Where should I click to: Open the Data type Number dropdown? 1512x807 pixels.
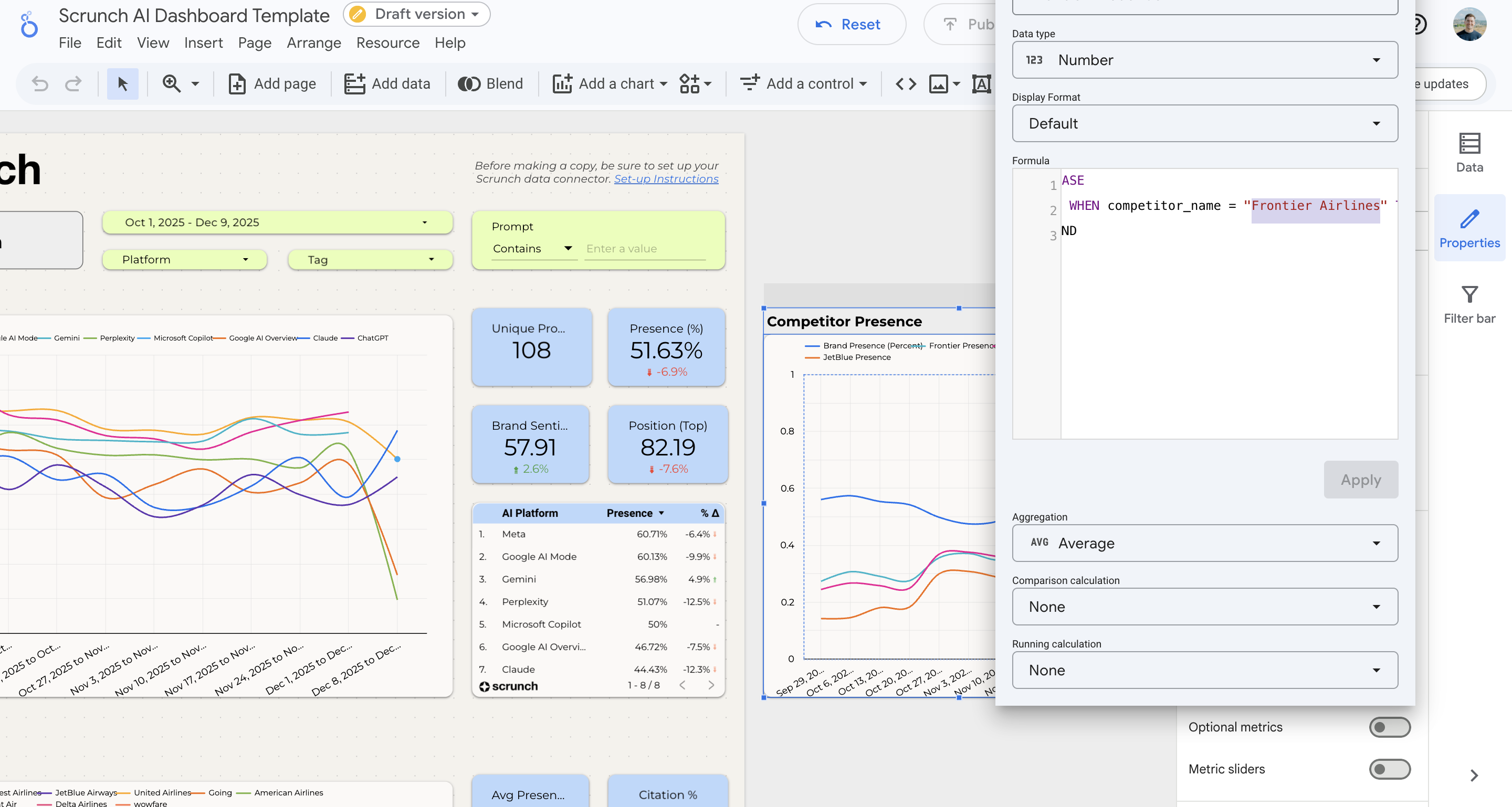click(x=1204, y=60)
